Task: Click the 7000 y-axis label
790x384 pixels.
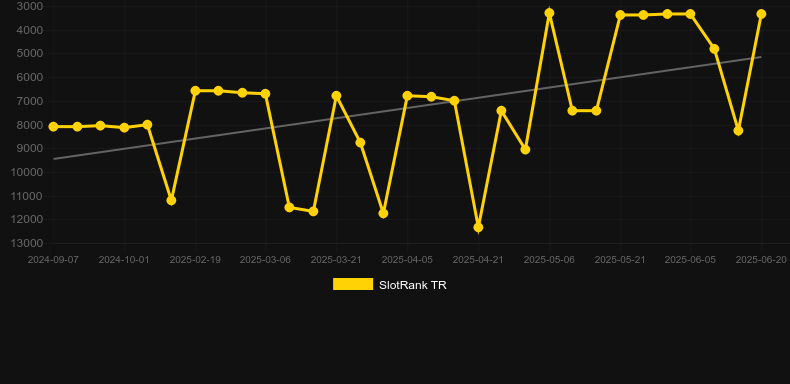Action: coord(30,101)
